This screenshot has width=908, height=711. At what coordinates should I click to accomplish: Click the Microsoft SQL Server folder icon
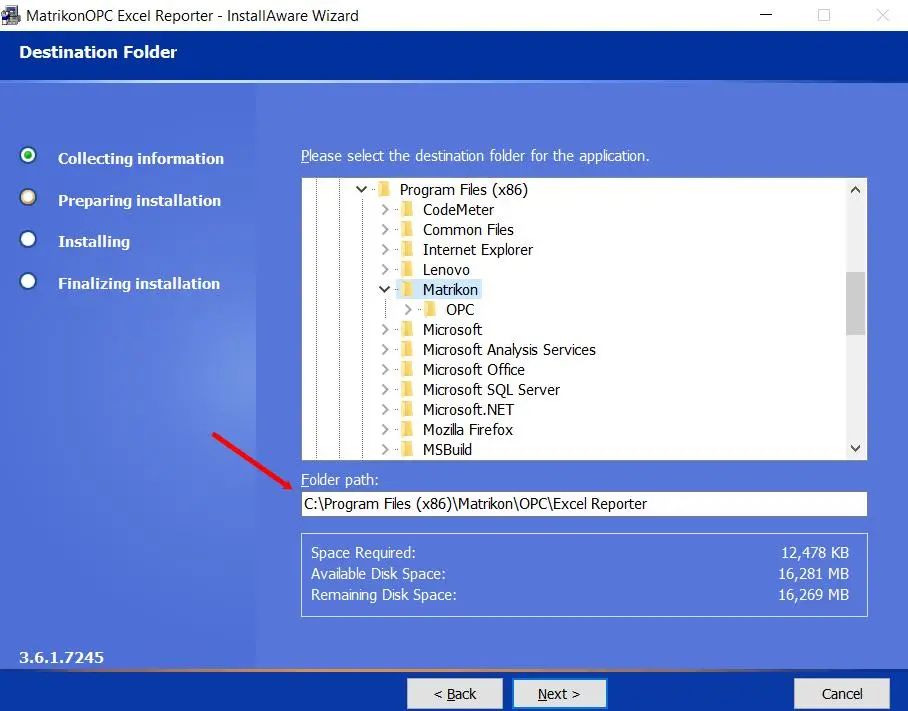[407, 389]
